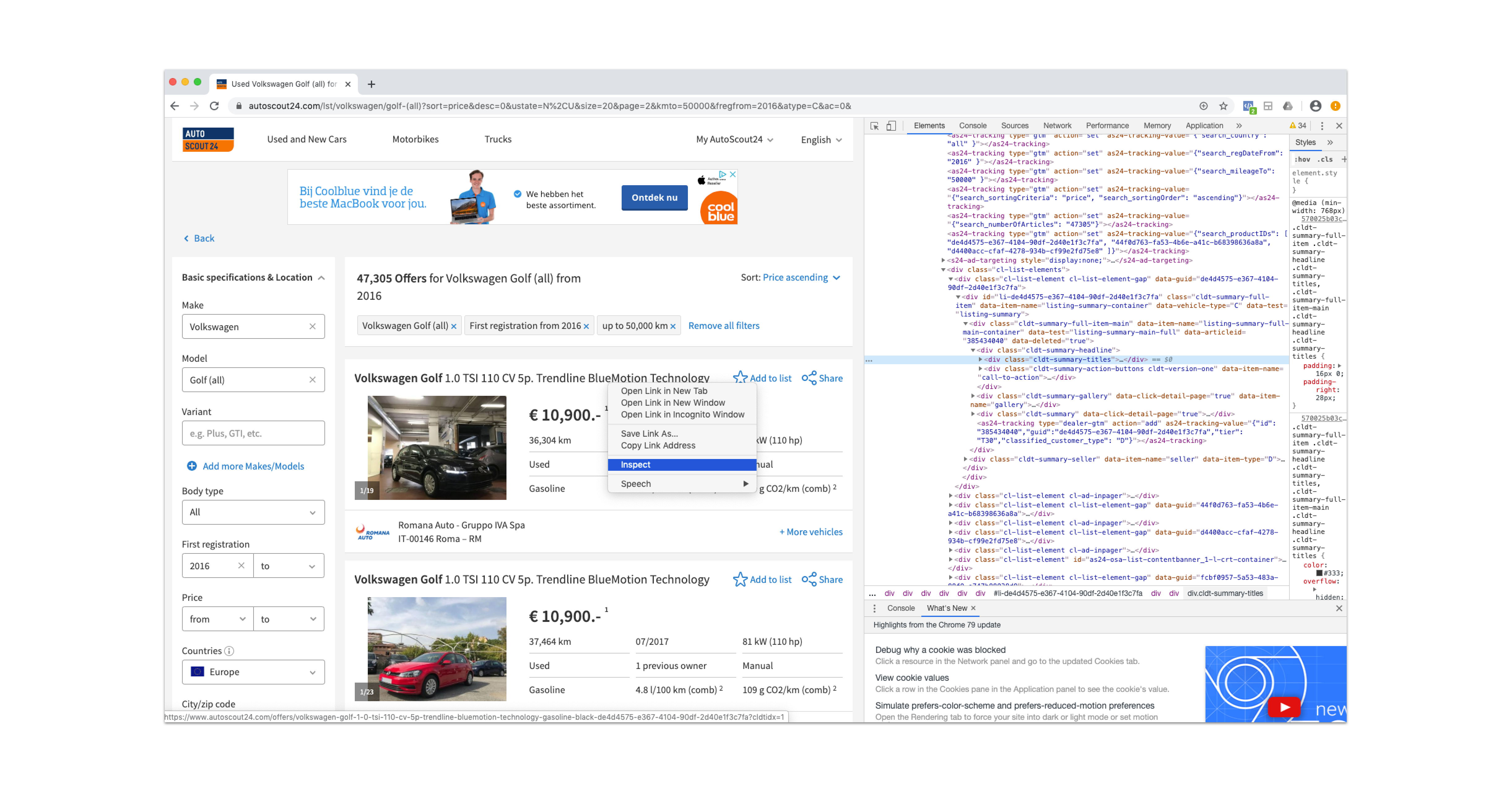
Task: Open the DevTools Application tab
Action: 1204,126
